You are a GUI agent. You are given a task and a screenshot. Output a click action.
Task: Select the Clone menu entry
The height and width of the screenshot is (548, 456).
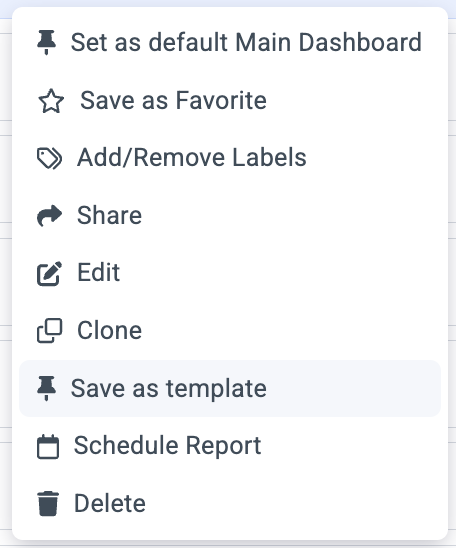coord(230,330)
